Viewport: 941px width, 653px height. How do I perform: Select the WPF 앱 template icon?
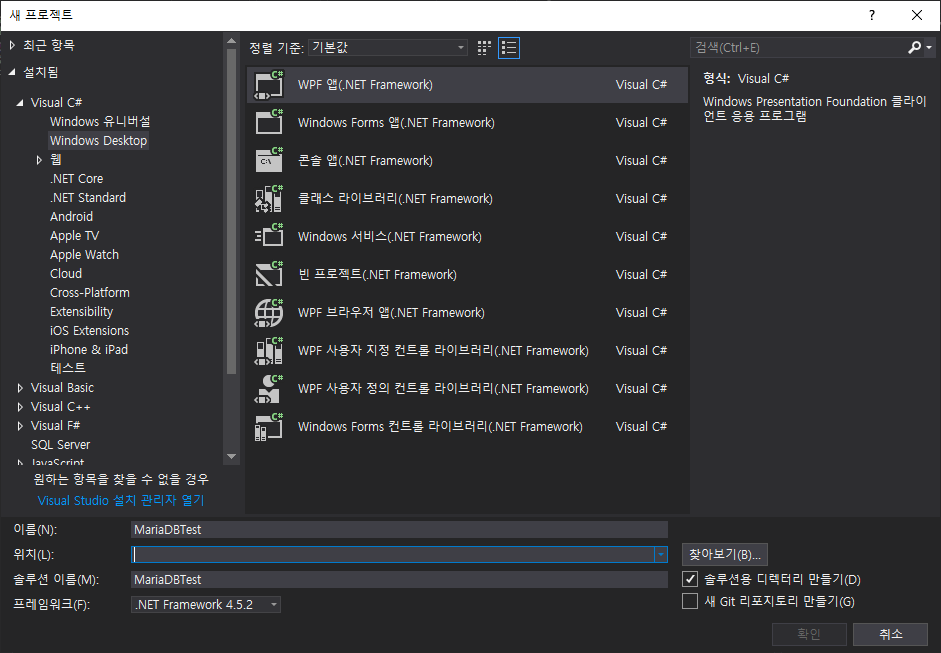[x=269, y=85]
